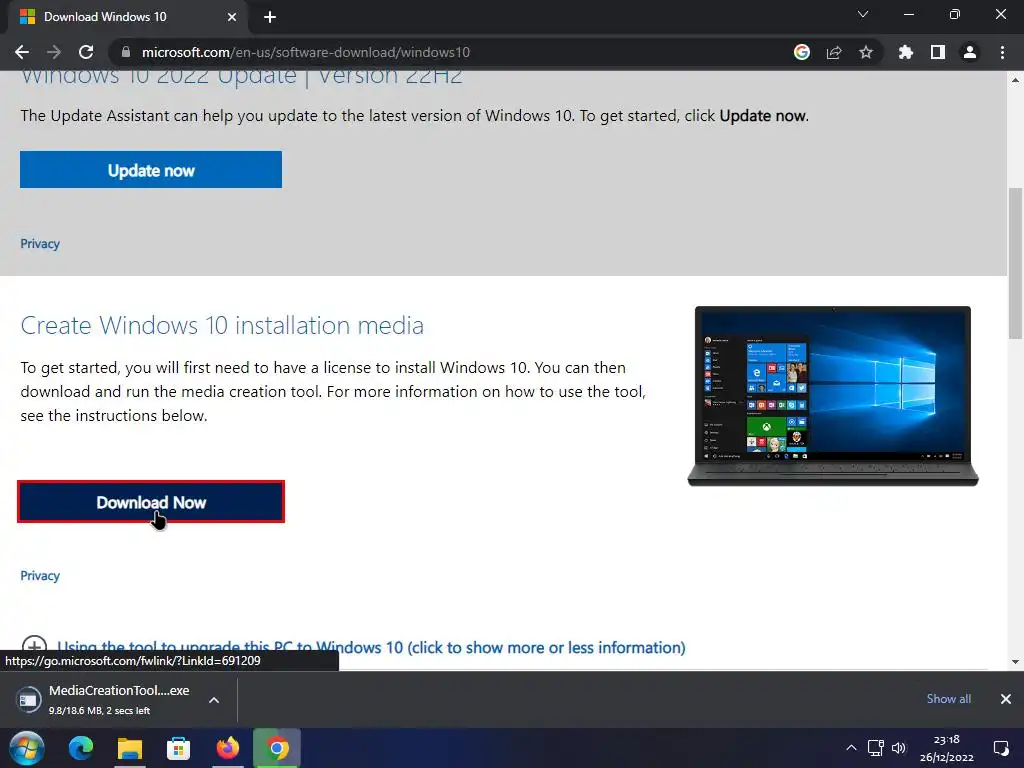Launch Firefox from taskbar
The image size is (1024, 768).
tap(227, 748)
